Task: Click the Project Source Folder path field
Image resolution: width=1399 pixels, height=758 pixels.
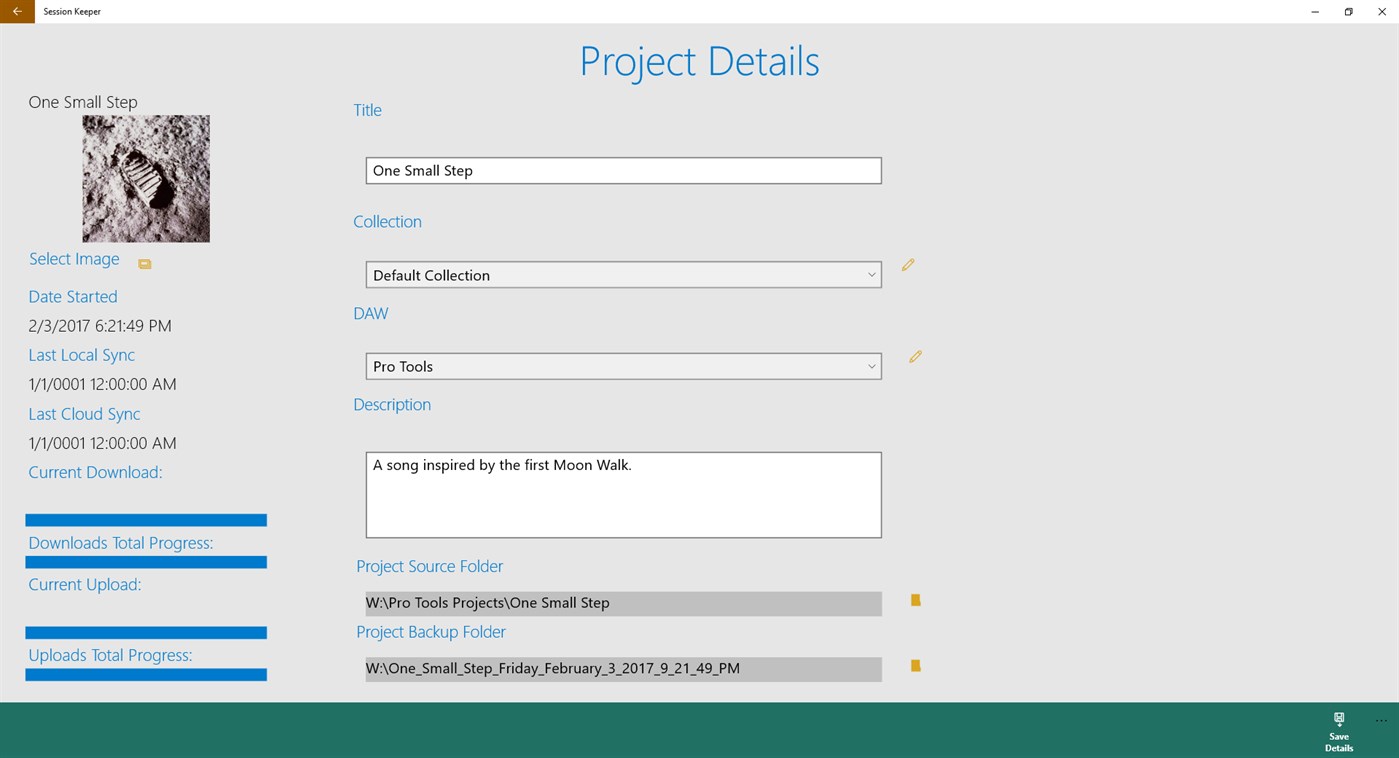Action: [x=623, y=603]
